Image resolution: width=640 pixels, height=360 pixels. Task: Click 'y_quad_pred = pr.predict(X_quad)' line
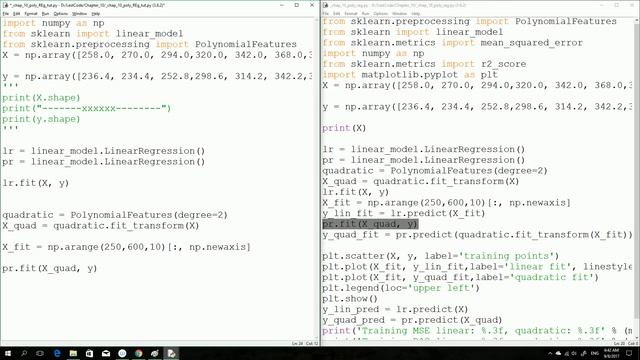click(412, 320)
